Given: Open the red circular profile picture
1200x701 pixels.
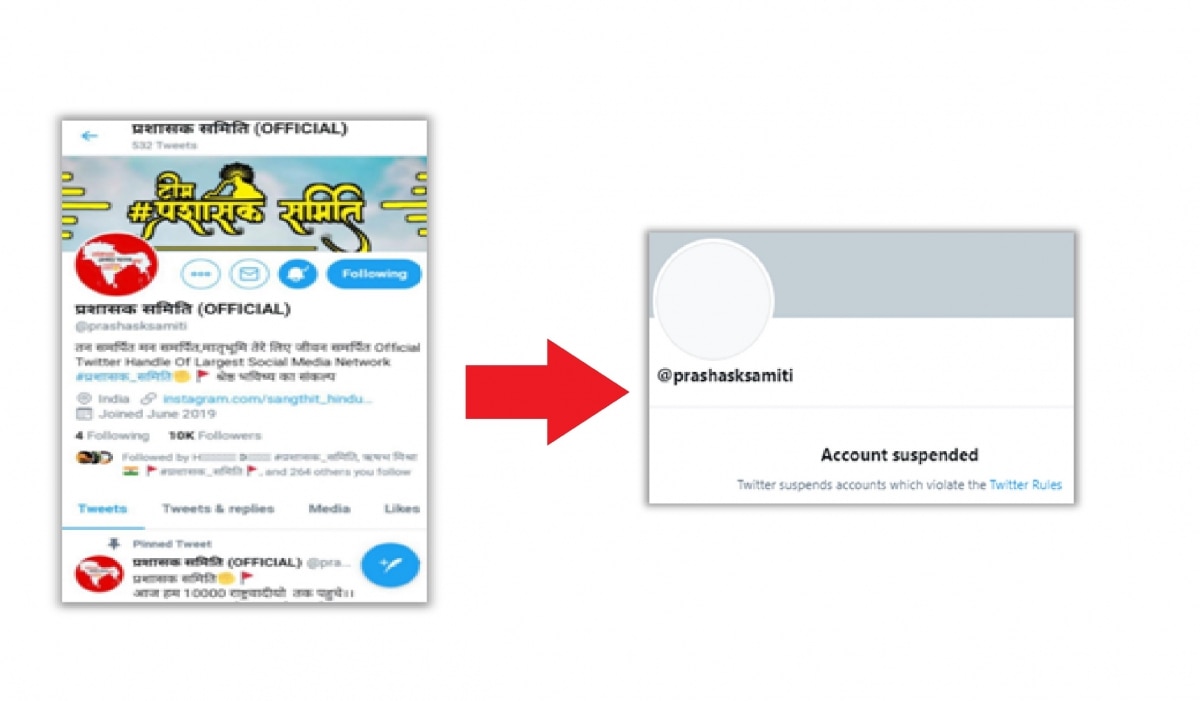Looking at the screenshot, I should tap(116, 264).
